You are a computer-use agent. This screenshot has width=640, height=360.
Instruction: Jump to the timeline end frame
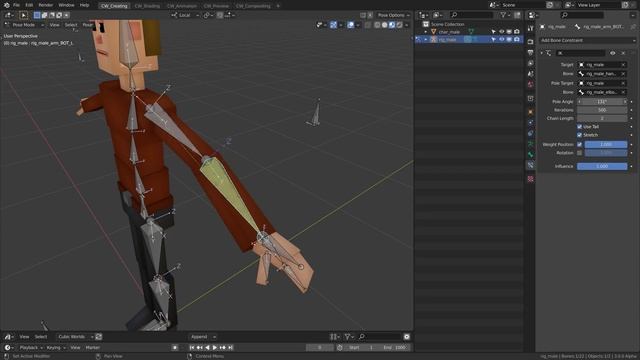pos(230,348)
